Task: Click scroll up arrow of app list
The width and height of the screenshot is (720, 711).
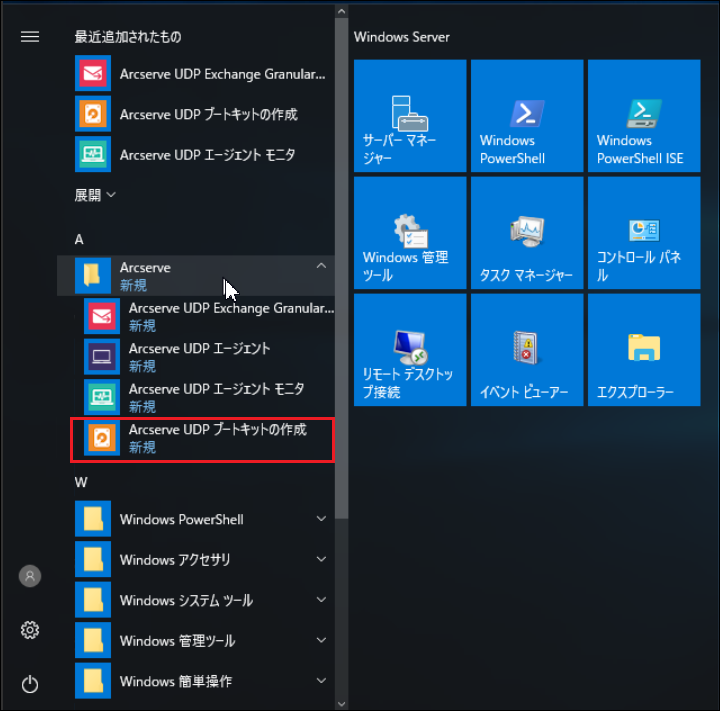Action: click(341, 11)
